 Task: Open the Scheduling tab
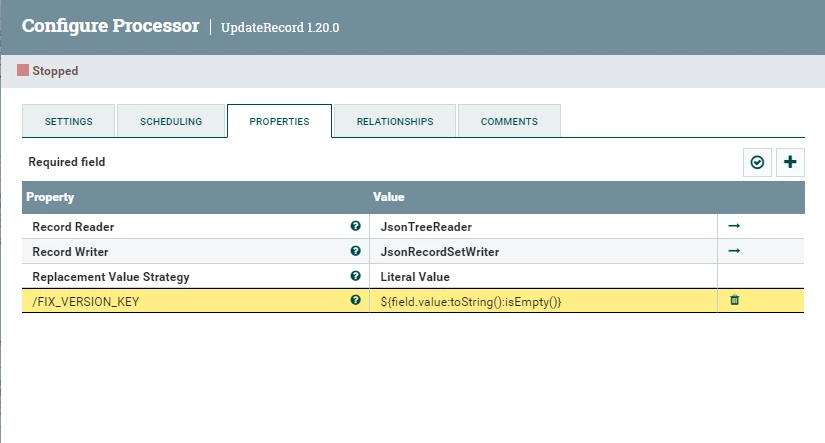pyautogui.click(x=171, y=121)
